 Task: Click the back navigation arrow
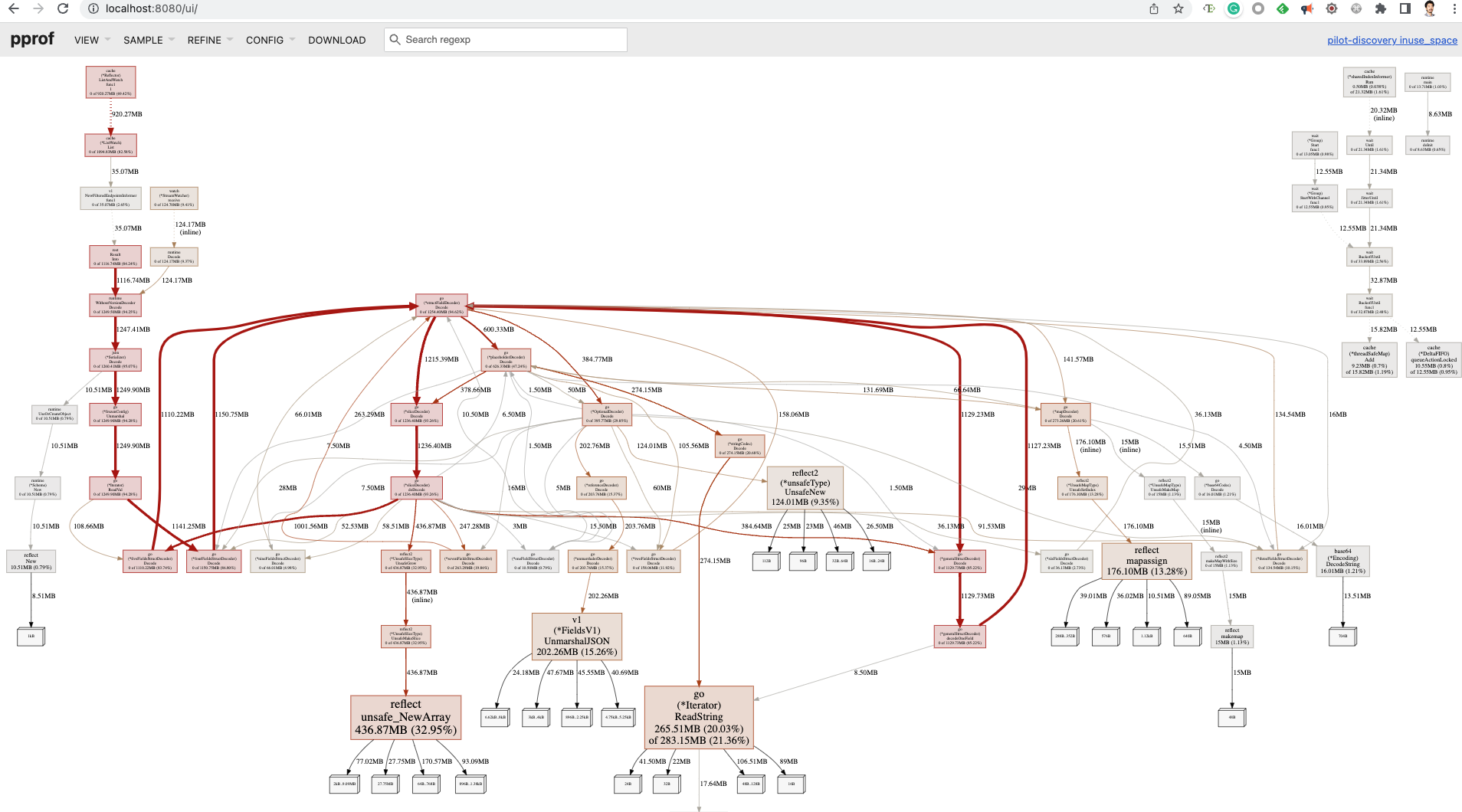pyautogui.click(x=14, y=10)
